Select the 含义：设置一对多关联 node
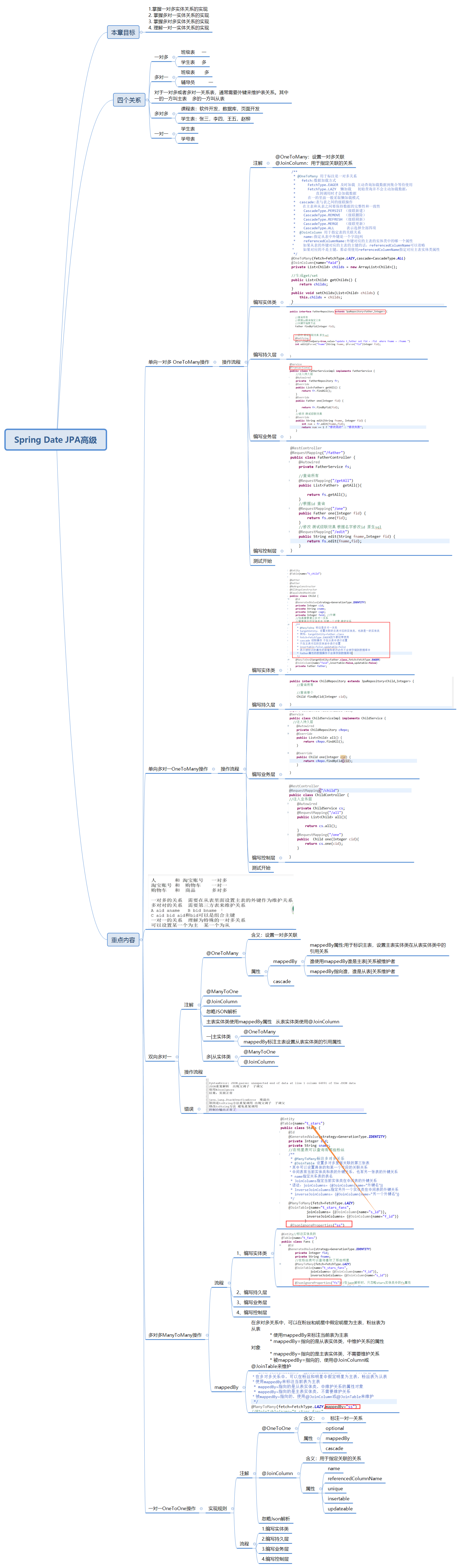The width and height of the screenshot is (461, 1568). click(x=274, y=935)
